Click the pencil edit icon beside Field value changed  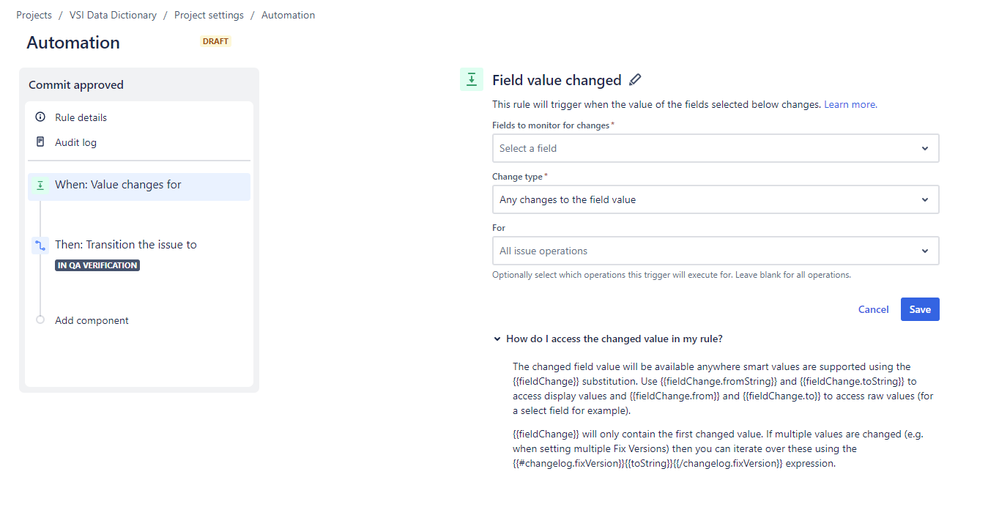635,80
